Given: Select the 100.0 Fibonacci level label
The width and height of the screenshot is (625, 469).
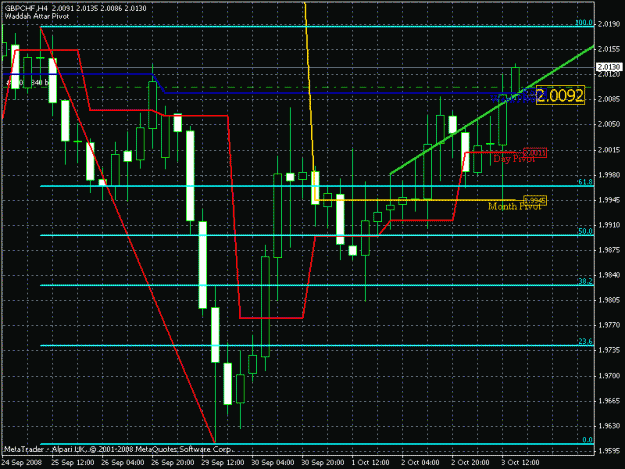Looking at the screenshot, I should pos(584,23).
